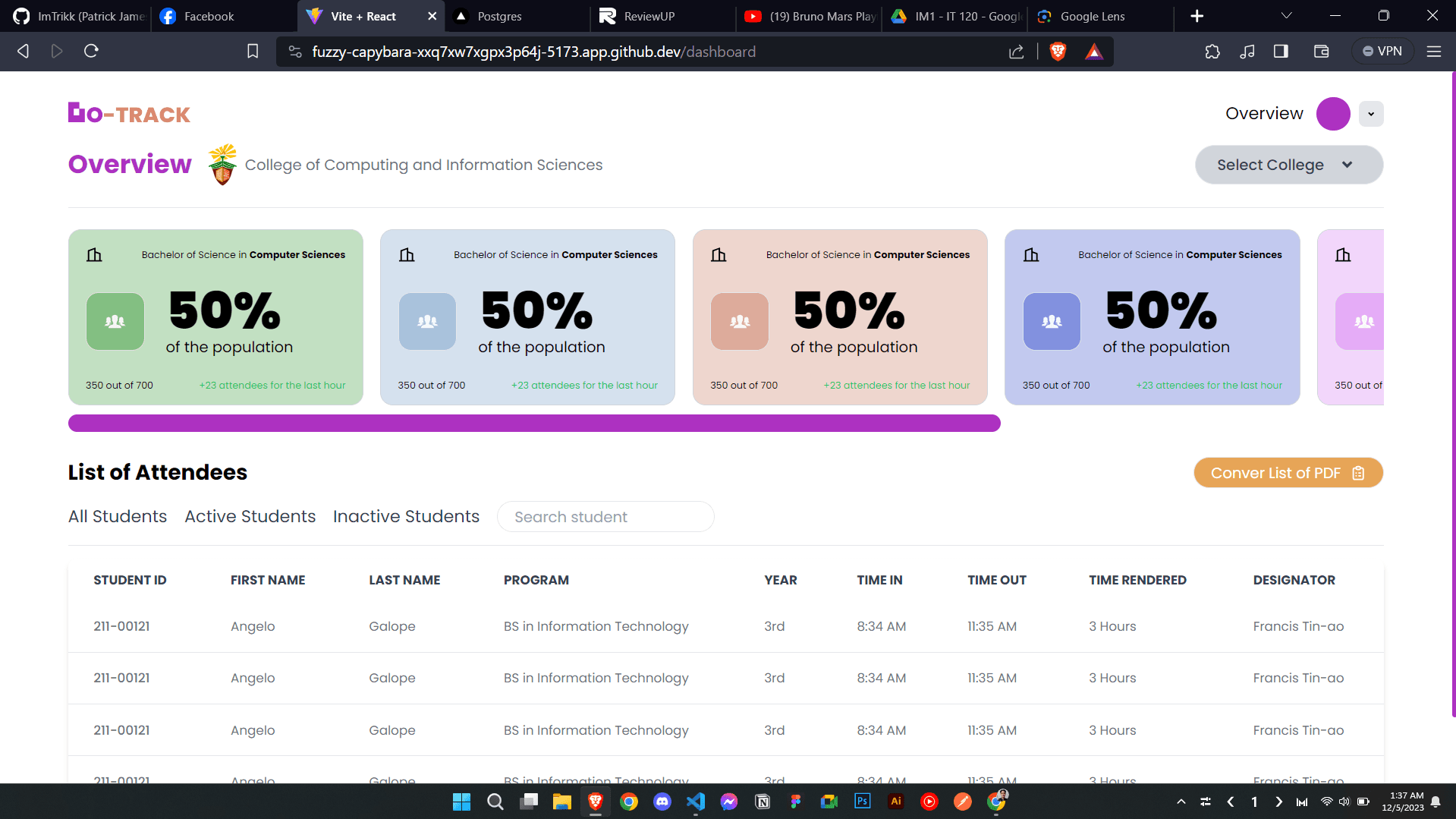This screenshot has height=819, width=1456.
Task: Expand the Select College dropdown
Action: (x=1288, y=165)
